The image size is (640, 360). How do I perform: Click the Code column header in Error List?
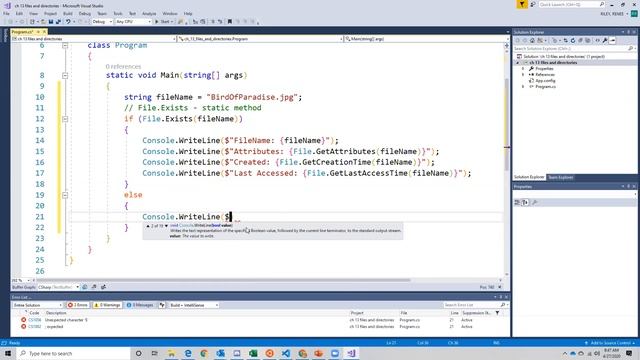tap(34, 313)
